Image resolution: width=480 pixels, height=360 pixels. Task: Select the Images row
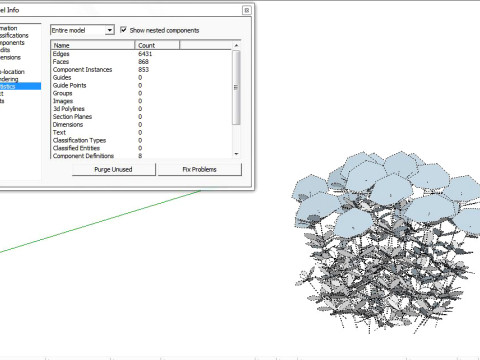141,101
